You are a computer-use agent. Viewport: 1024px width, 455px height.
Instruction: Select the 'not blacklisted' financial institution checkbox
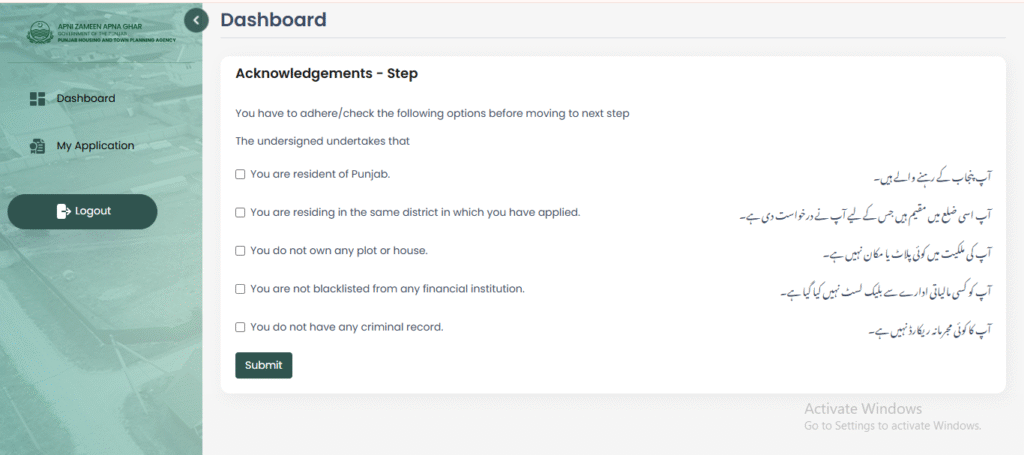pyautogui.click(x=240, y=289)
